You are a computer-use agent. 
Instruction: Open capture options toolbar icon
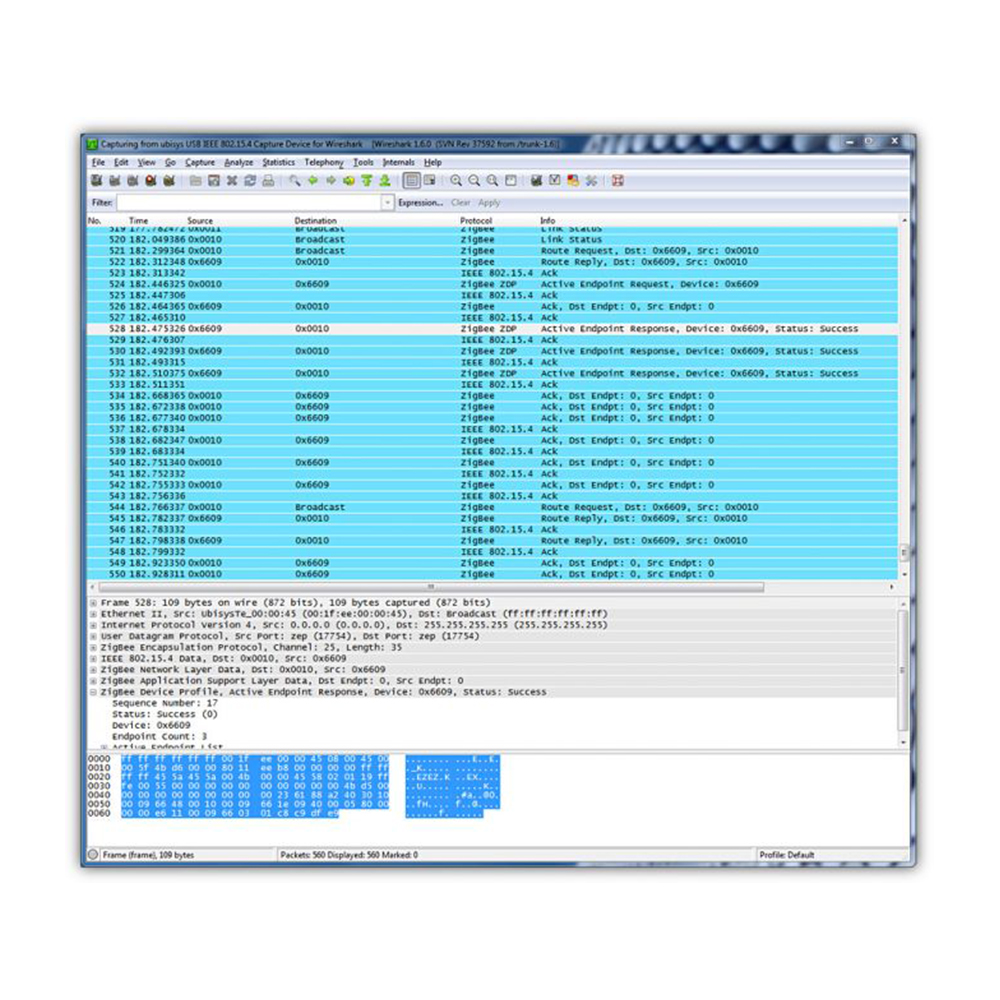tap(115, 181)
